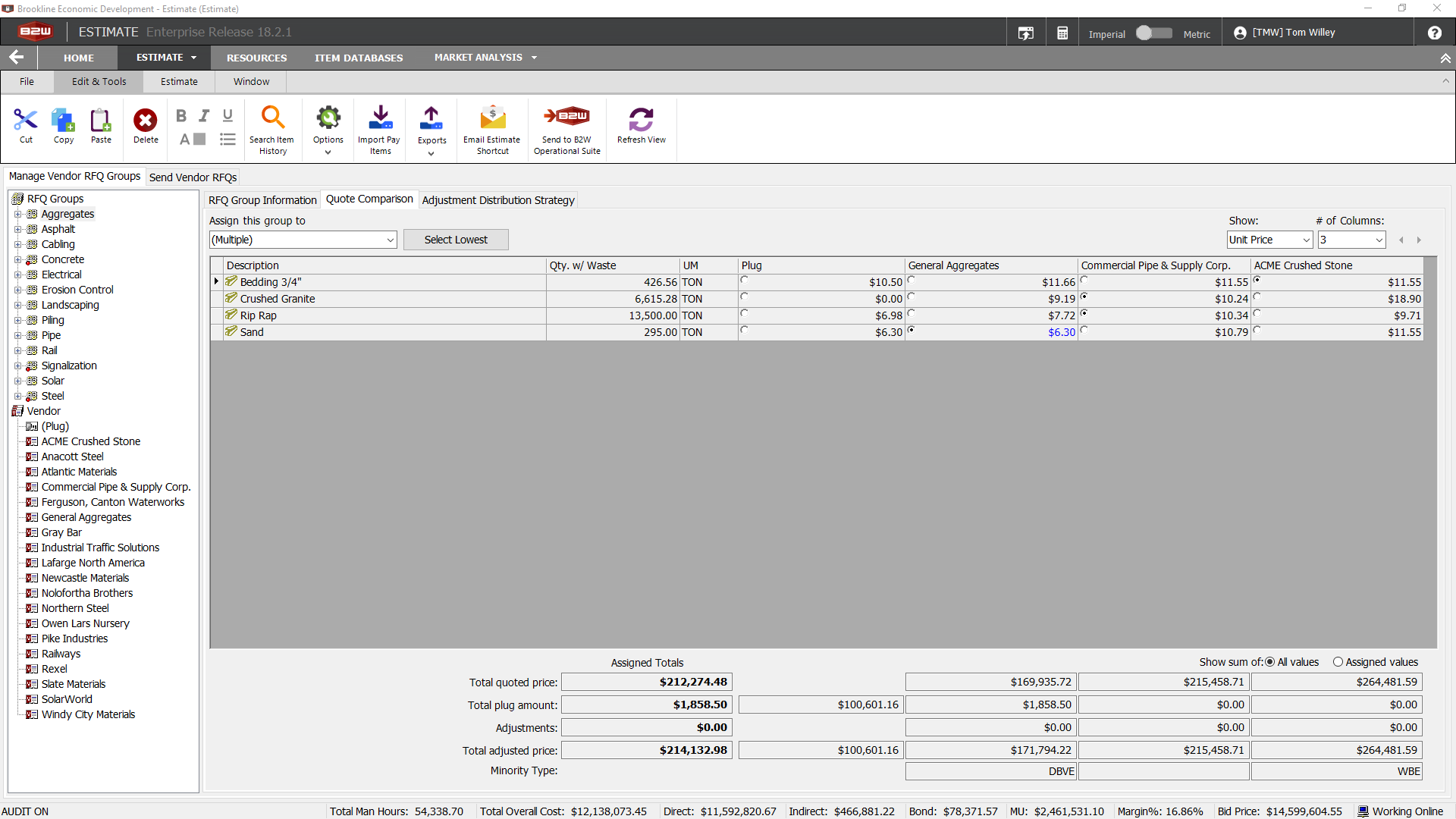Image resolution: width=1456 pixels, height=819 pixels.
Task: Open MARKET ANALYSIS dropdown arrow
Action: pos(534,58)
